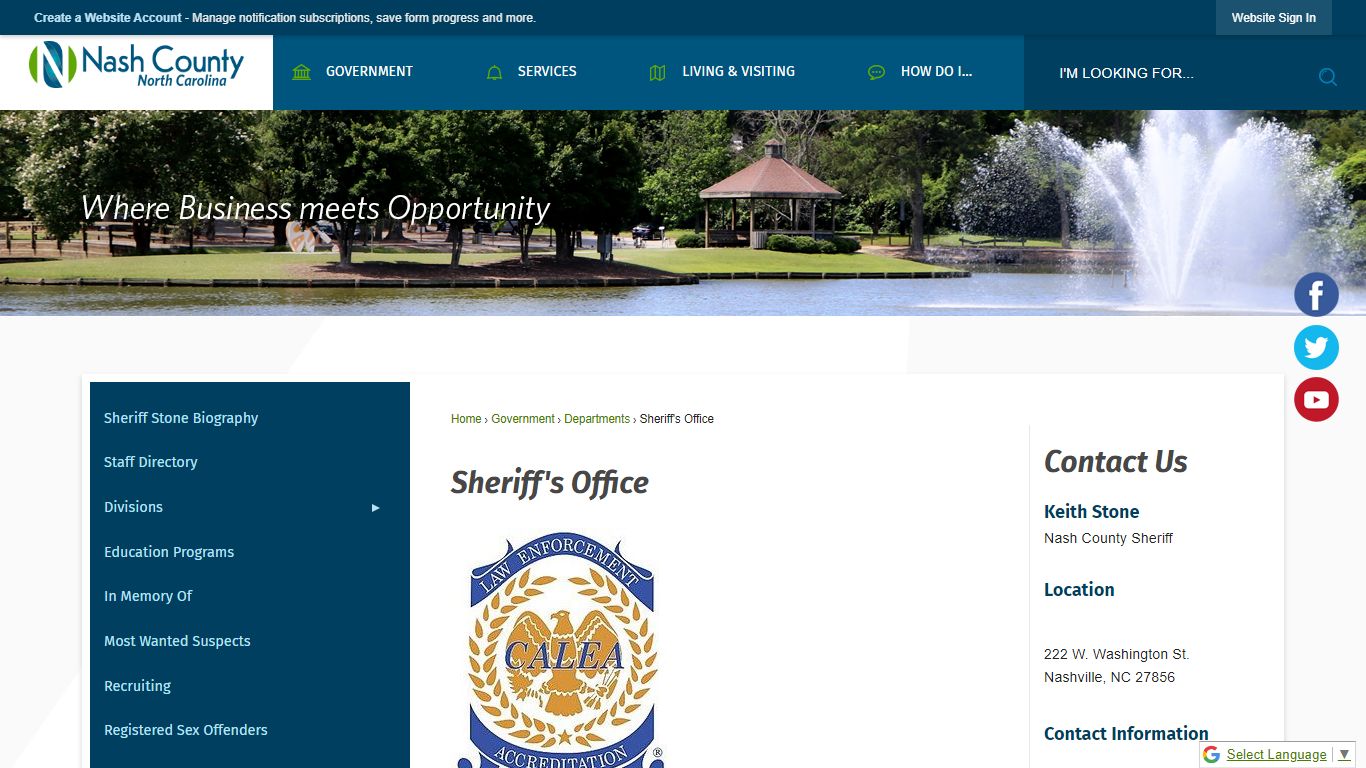Open In Memory Of sidebar link
The width and height of the screenshot is (1366, 768).
click(x=148, y=596)
